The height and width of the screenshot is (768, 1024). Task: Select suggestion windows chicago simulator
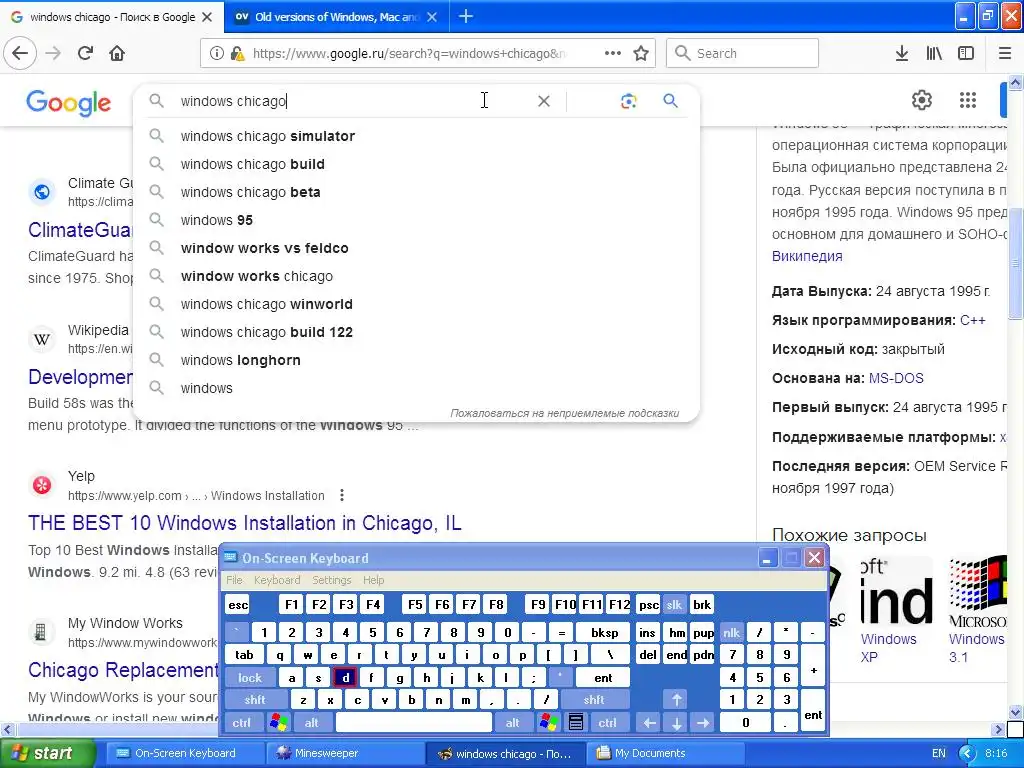tap(416, 136)
